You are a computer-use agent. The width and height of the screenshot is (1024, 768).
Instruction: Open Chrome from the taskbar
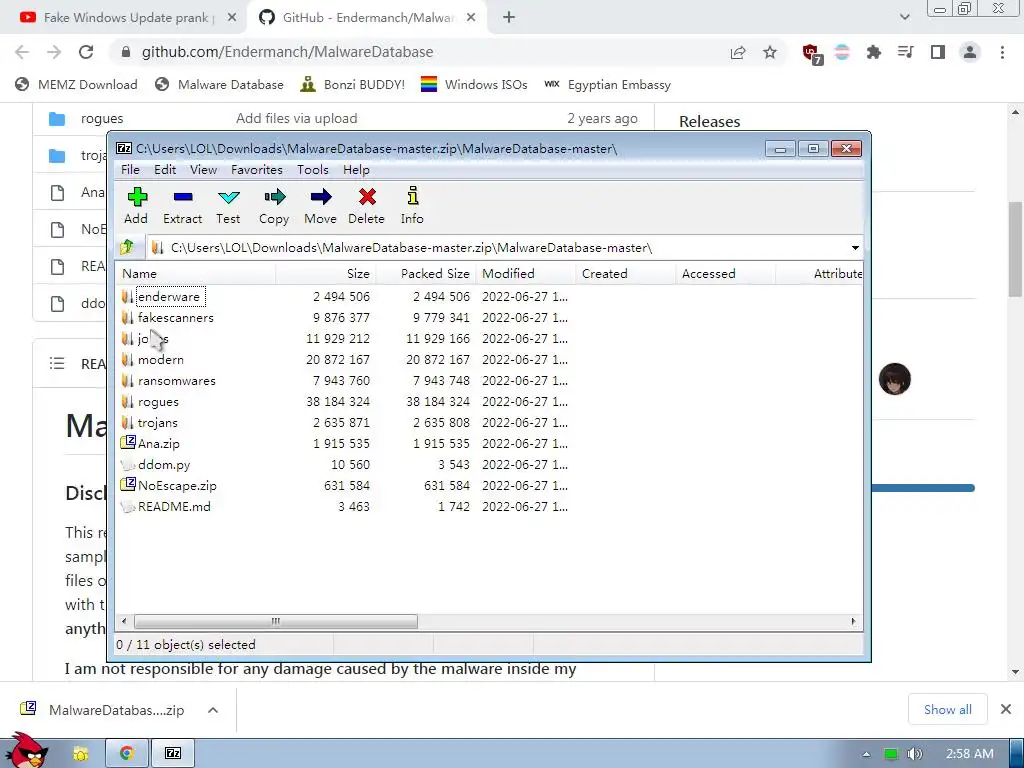127,753
